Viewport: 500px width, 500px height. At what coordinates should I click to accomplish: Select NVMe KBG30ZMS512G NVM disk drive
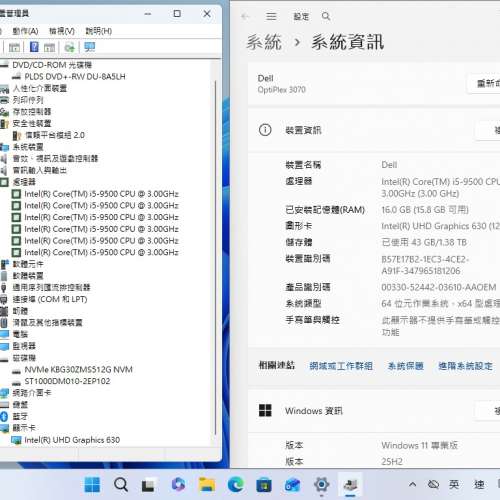point(78,369)
